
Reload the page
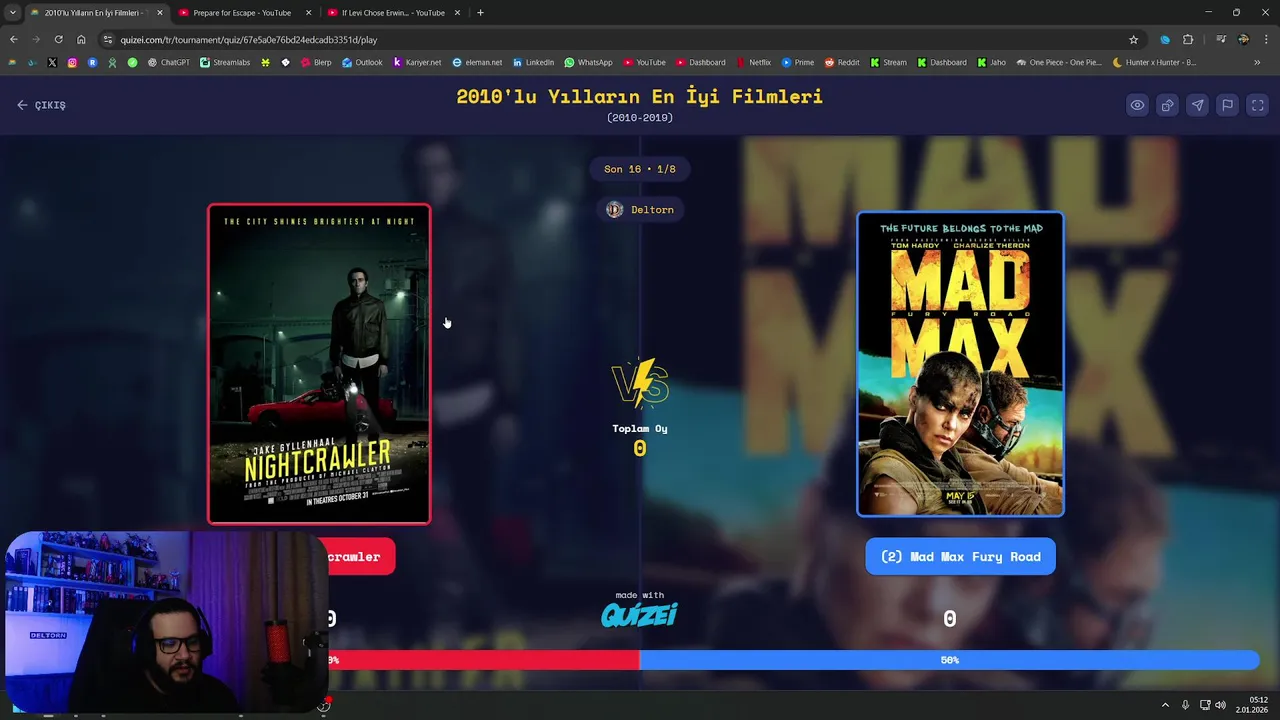click(x=58, y=40)
